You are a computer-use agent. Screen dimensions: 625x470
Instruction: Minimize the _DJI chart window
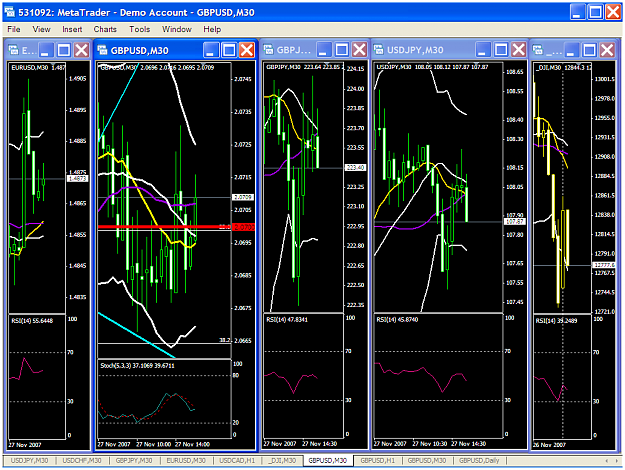tap(571, 50)
